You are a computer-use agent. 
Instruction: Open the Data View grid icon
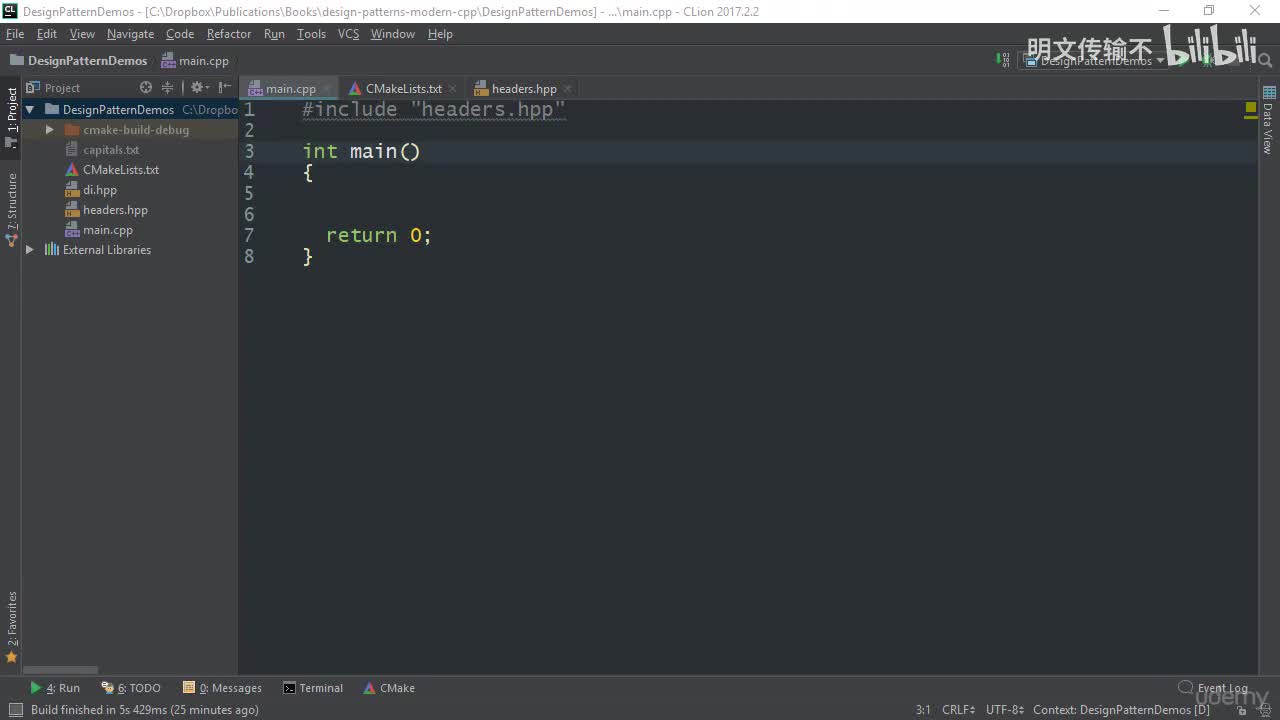1269,92
